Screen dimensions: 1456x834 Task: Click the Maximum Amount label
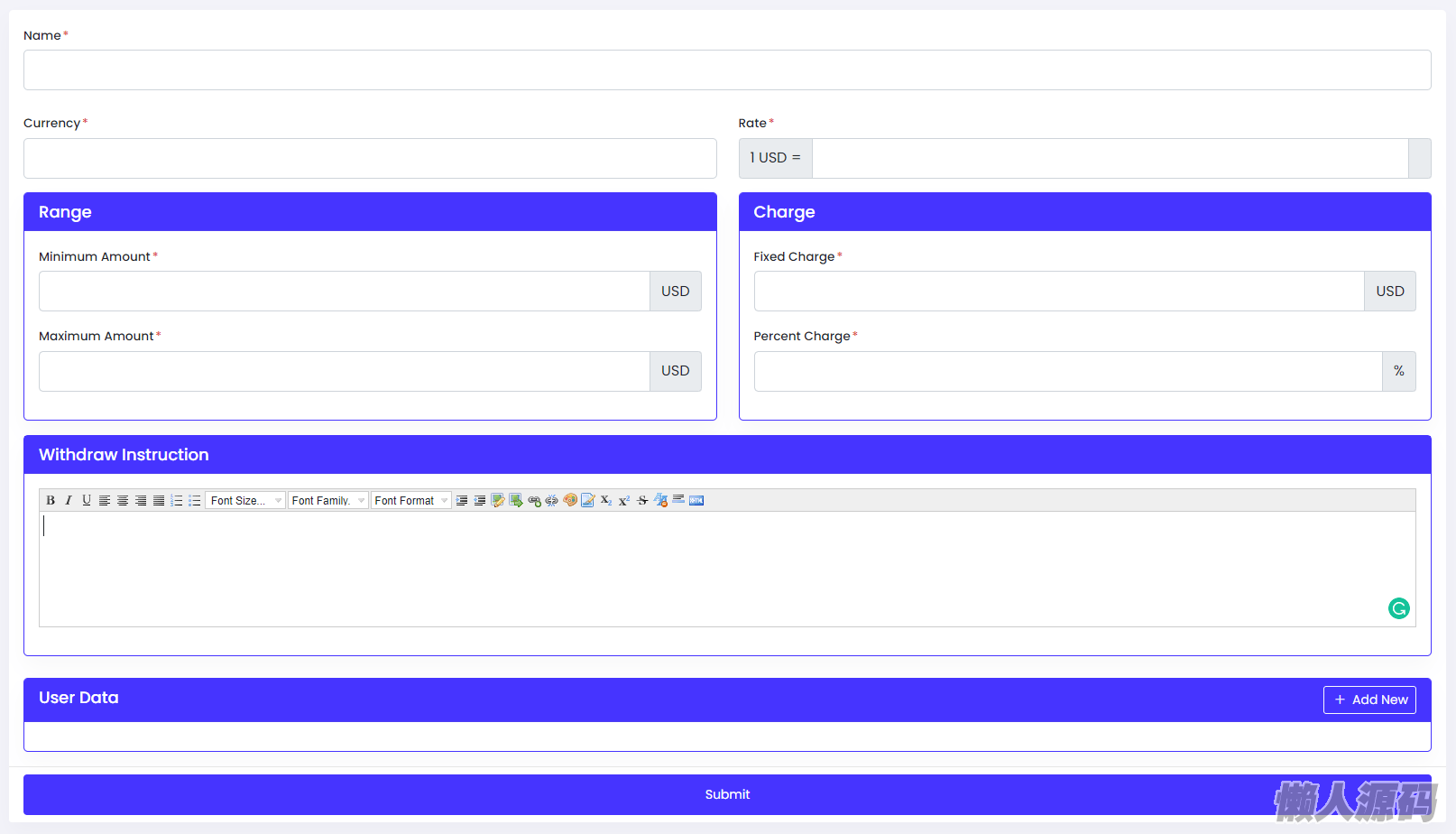tap(97, 336)
